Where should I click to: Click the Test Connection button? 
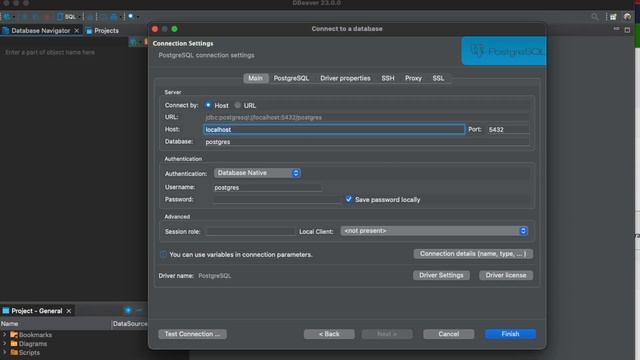pos(192,334)
